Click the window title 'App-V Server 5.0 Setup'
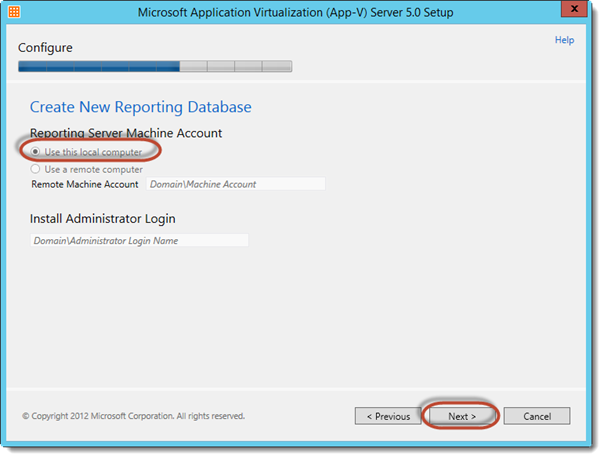This screenshot has height=459, width=604. pyautogui.click(x=295, y=12)
